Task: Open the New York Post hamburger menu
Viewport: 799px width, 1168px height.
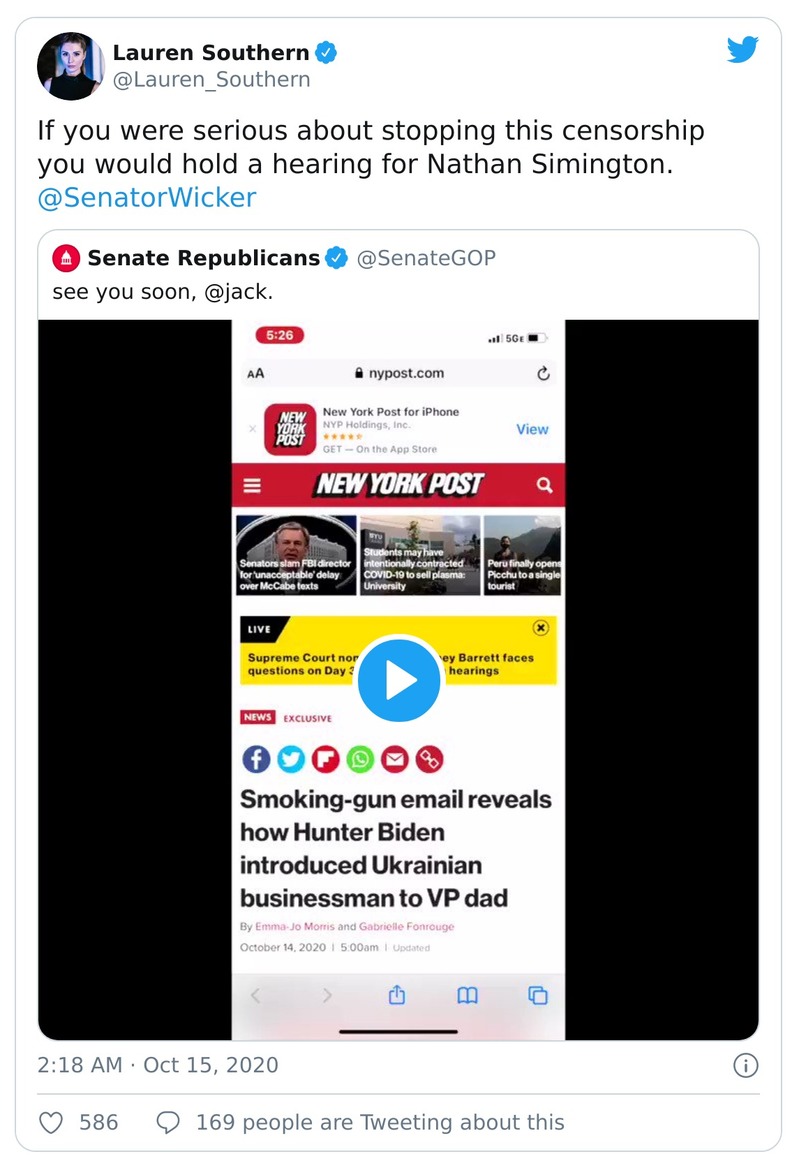Action: (252, 486)
